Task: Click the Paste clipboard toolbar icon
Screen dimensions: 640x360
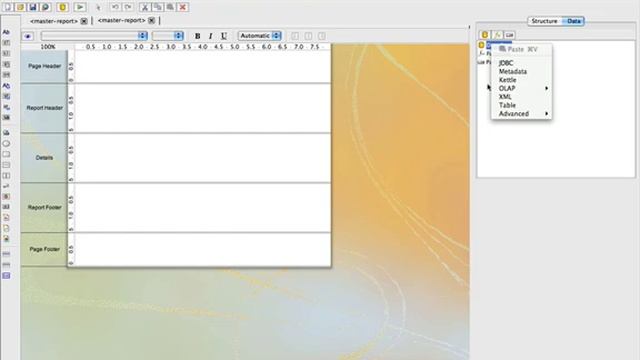Action: coord(170,7)
